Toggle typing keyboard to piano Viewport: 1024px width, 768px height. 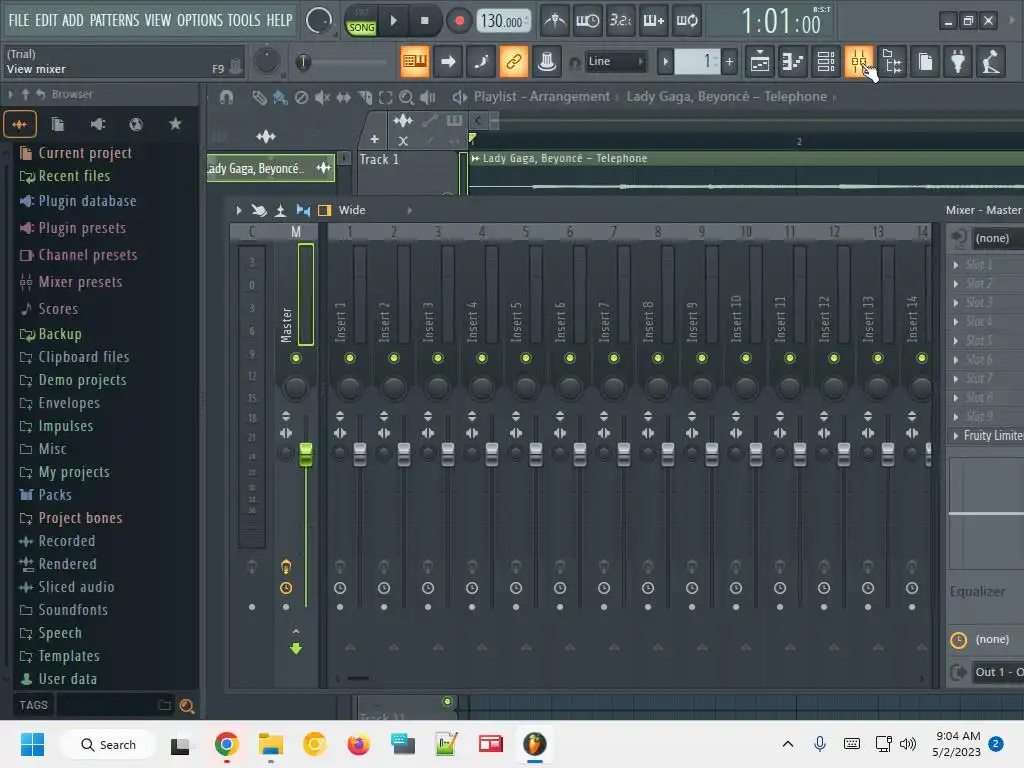pos(415,62)
